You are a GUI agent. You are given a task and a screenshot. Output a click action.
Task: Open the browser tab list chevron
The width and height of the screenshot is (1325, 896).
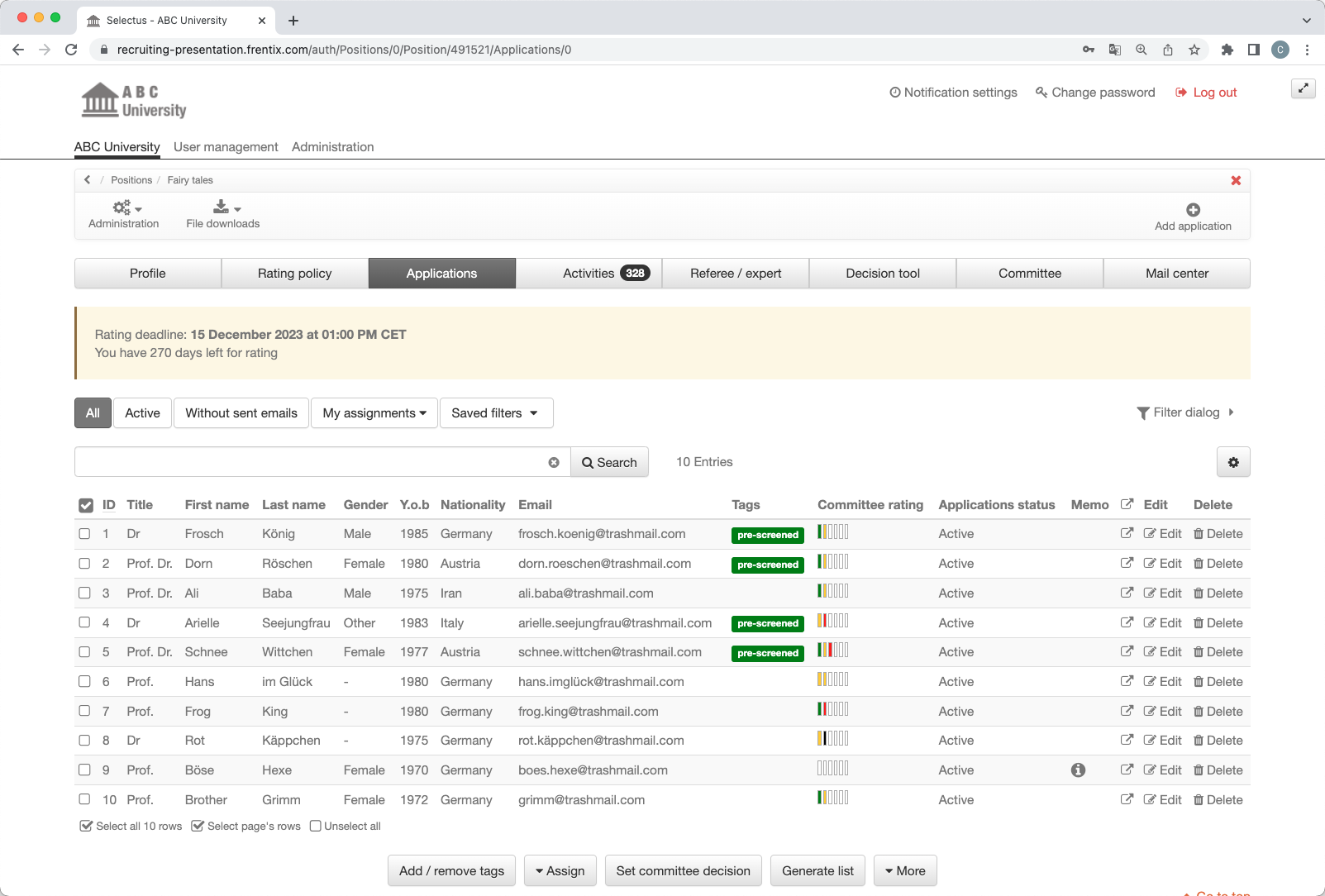coord(1307,21)
